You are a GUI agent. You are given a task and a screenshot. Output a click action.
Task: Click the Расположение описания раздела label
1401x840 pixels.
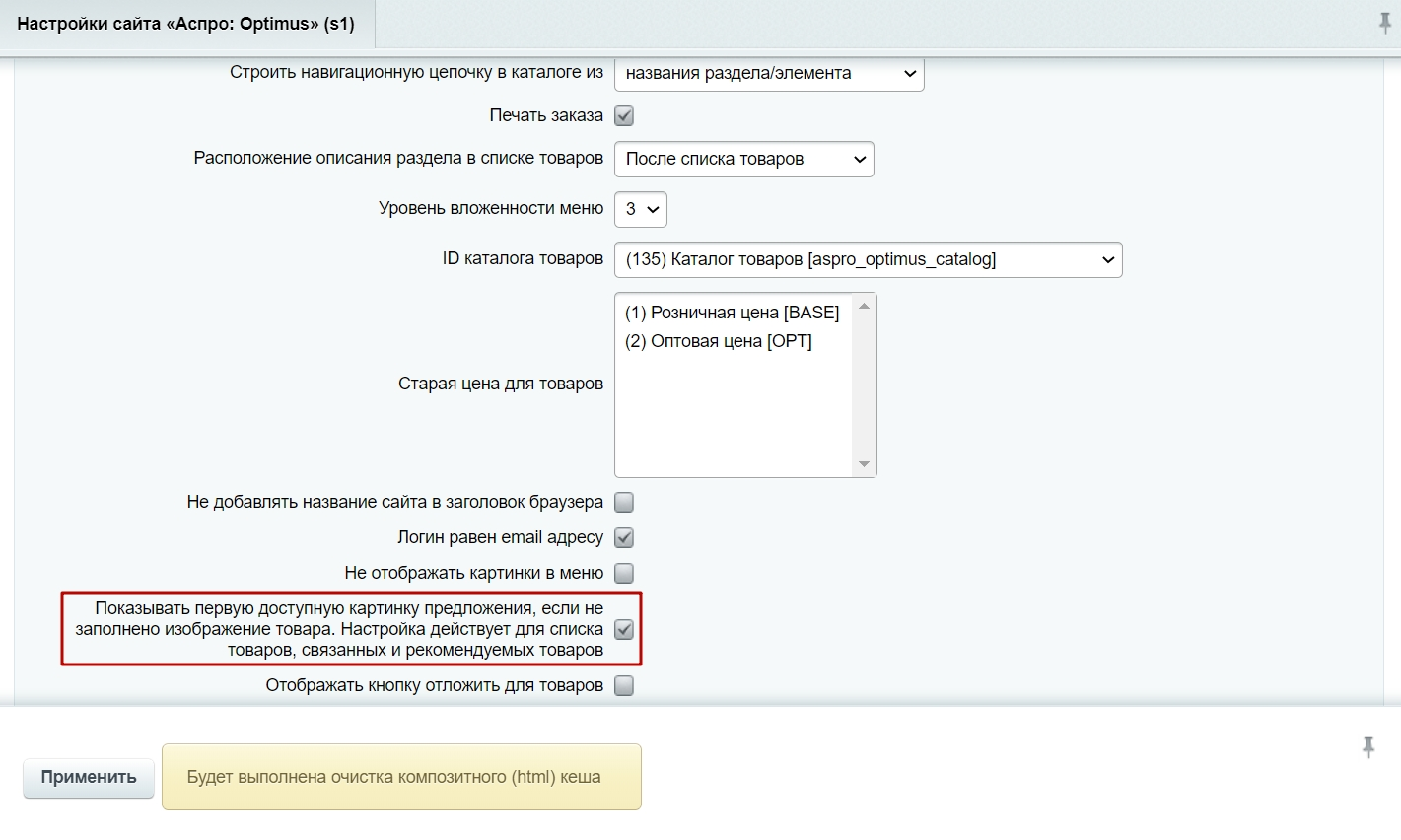click(398, 158)
